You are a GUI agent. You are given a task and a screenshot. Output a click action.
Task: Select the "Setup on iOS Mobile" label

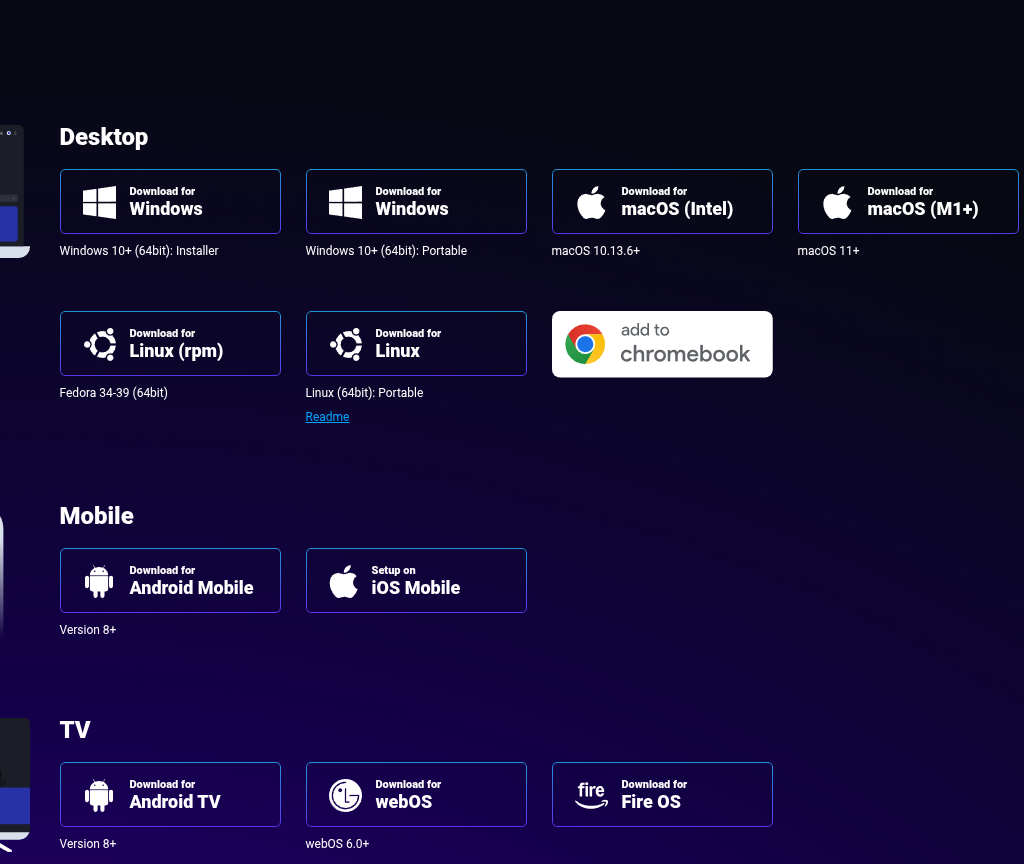pos(415,580)
